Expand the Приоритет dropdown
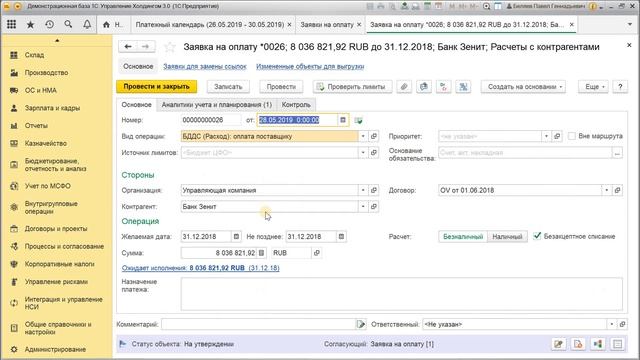The width and height of the screenshot is (640, 360). pyautogui.click(x=546, y=136)
